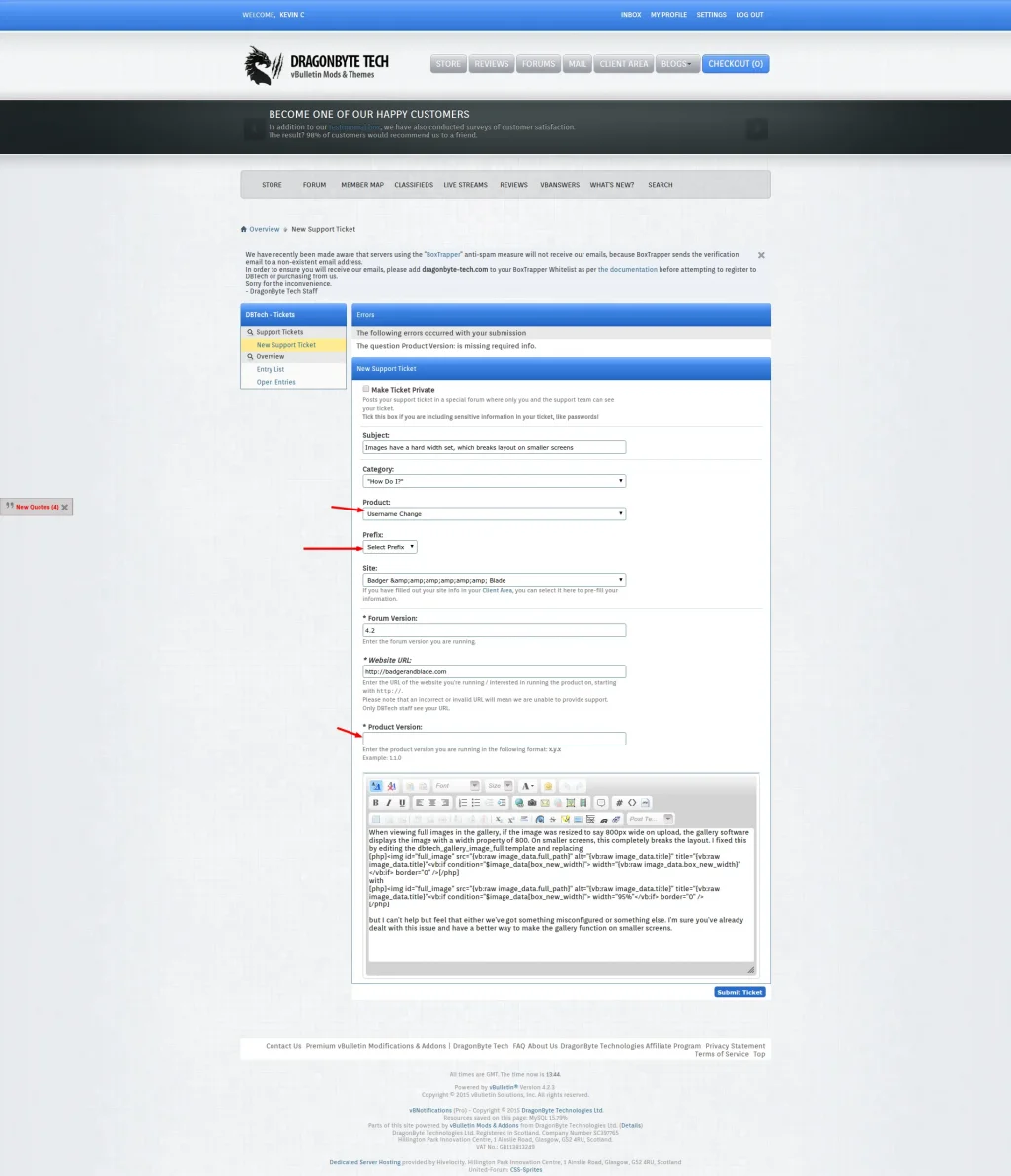Image resolution: width=1011 pixels, height=1176 pixels.
Task: Tick the Make Ticket Private checkbox
Action: (x=366, y=389)
